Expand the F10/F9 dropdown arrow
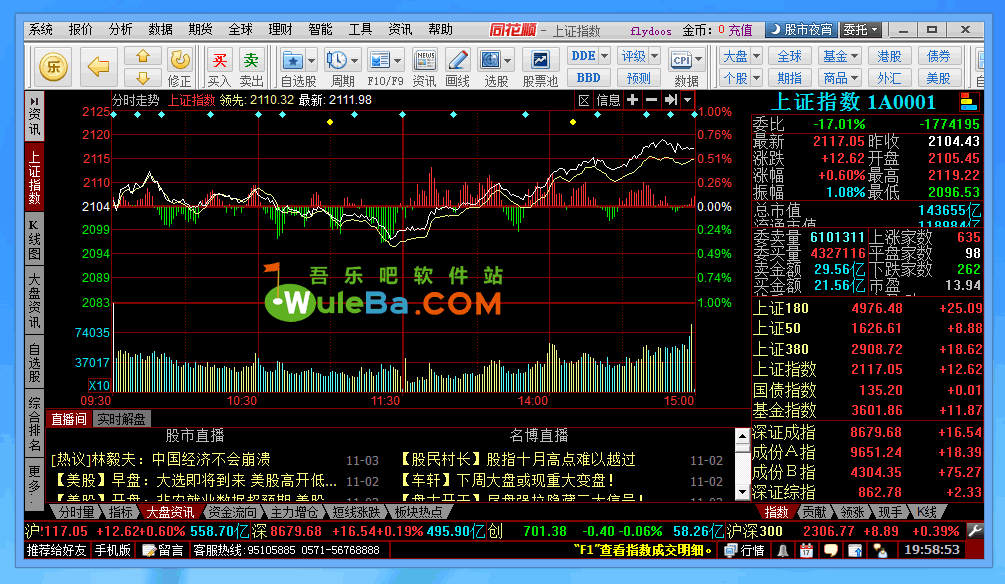The width and height of the screenshot is (1005, 584). 398,61
